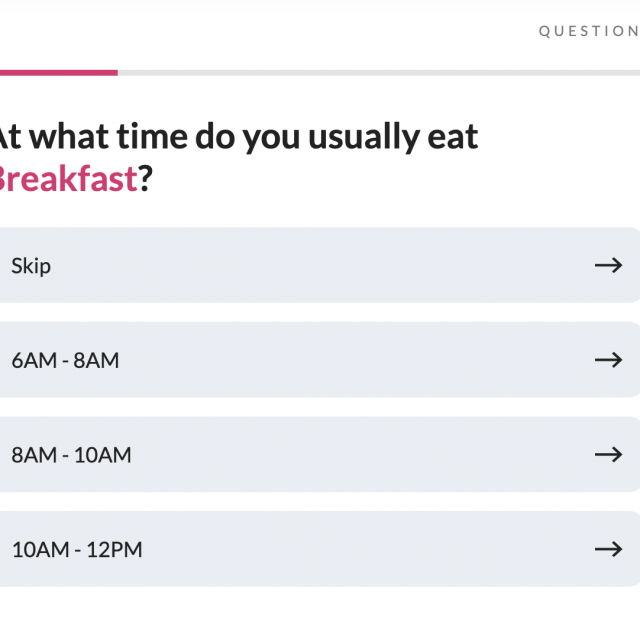Click the pink filled progress bar segment
Screen dimensions: 640x640
[58, 72]
